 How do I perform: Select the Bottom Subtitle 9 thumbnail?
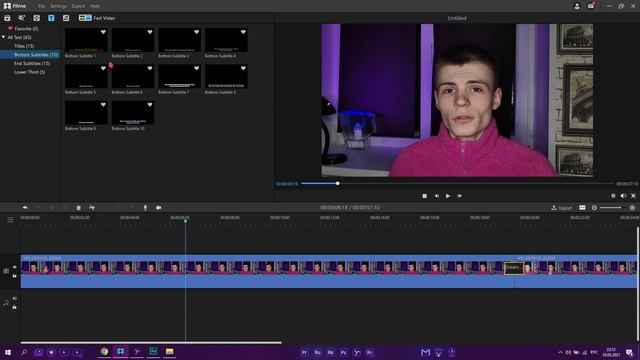coord(86,113)
